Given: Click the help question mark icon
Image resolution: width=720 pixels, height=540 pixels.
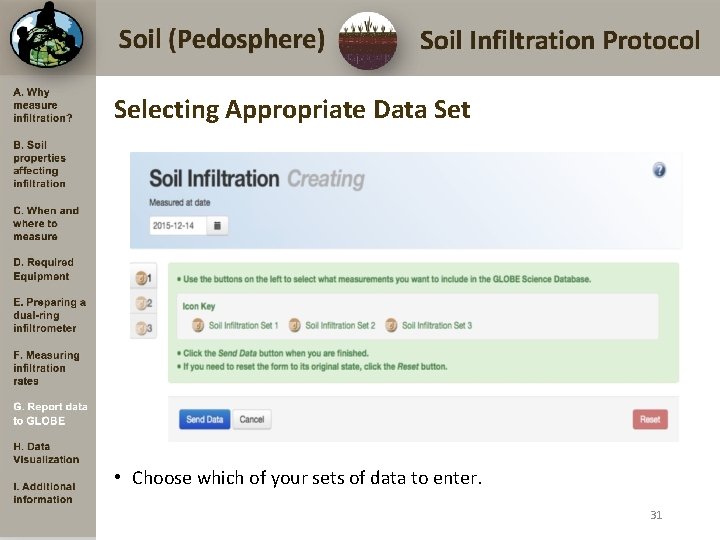Looking at the screenshot, I should click(x=659, y=170).
